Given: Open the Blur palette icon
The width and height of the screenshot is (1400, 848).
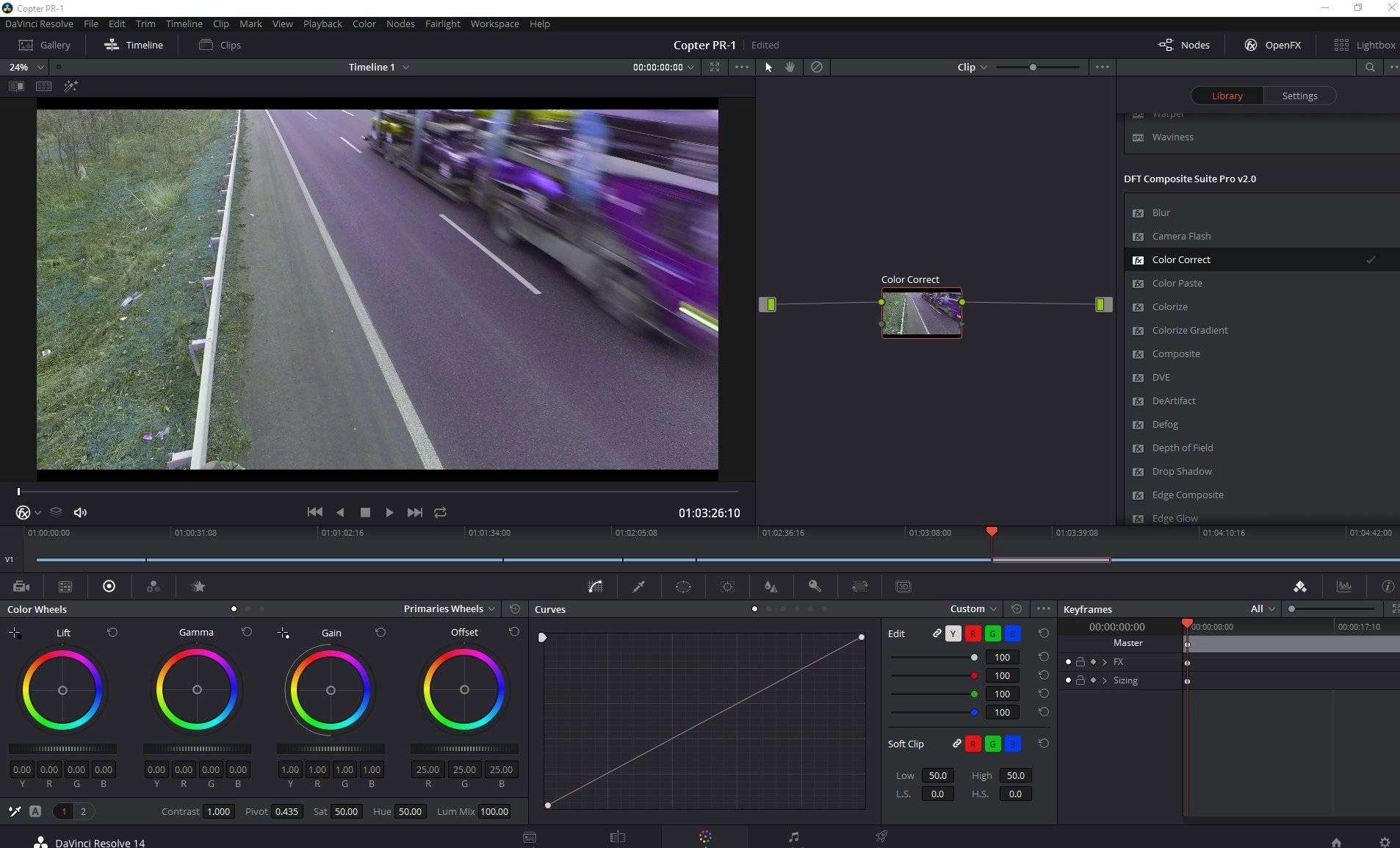Looking at the screenshot, I should 771,586.
